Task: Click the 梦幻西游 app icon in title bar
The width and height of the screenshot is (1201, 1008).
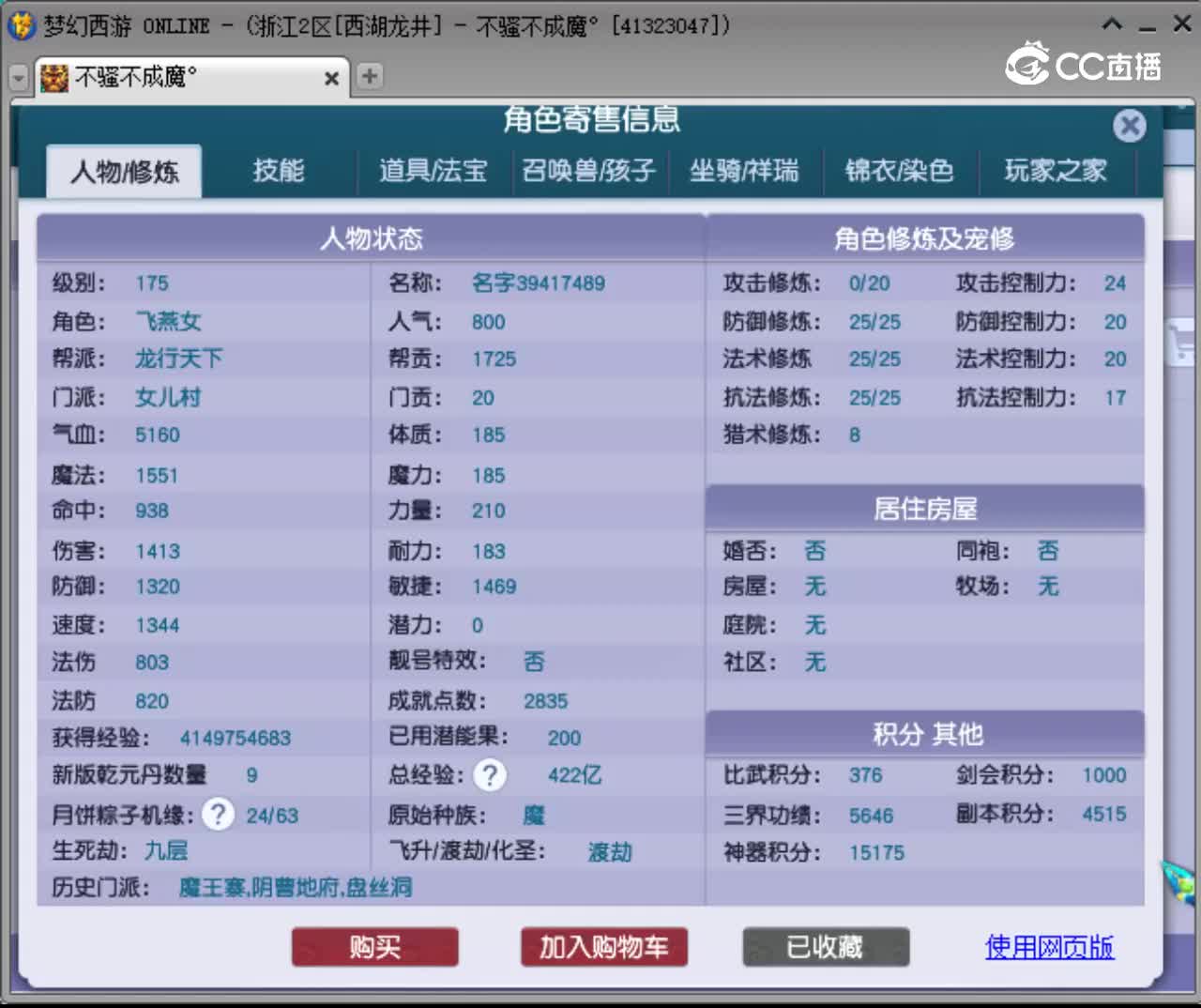Action: 21,25
